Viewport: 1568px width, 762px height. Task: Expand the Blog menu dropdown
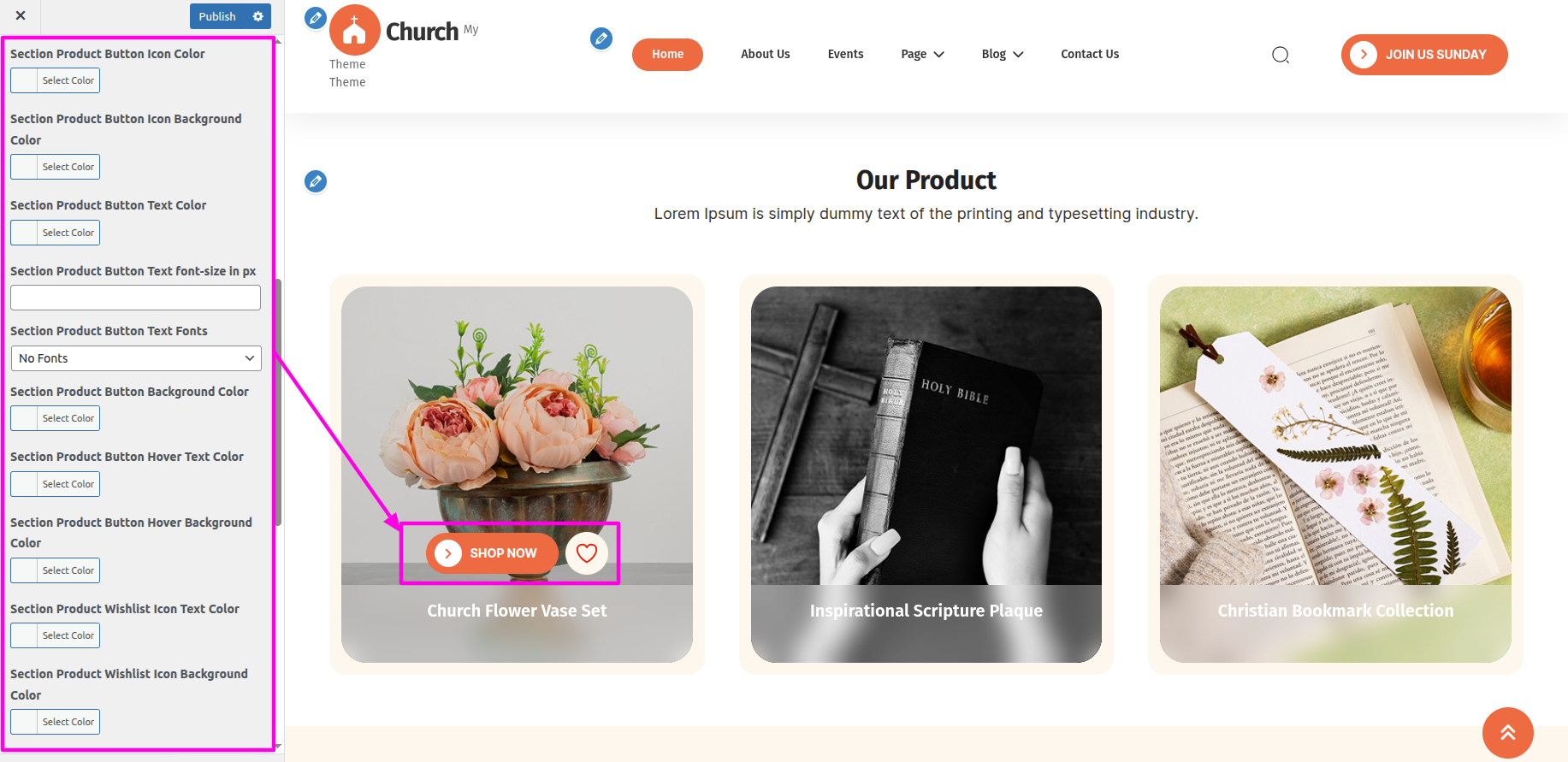(x=1003, y=54)
